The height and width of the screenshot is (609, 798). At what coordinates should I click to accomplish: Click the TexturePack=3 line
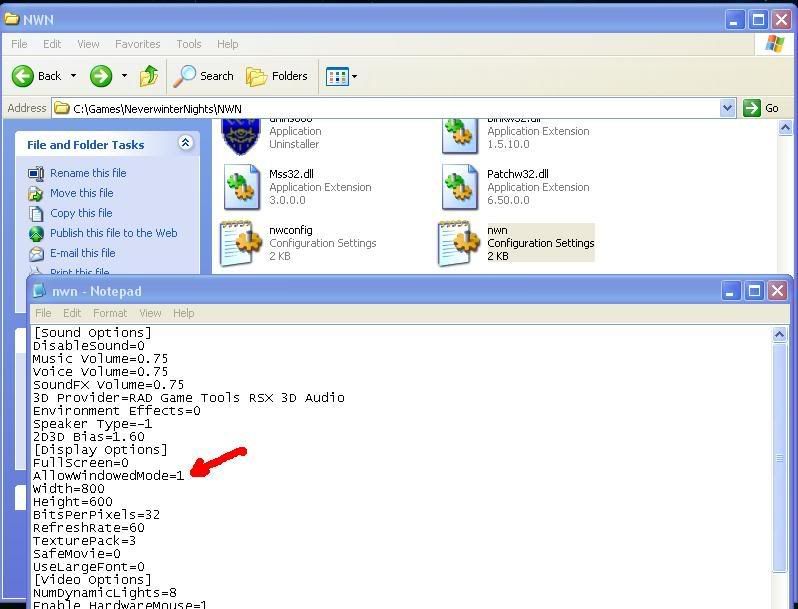(84, 541)
